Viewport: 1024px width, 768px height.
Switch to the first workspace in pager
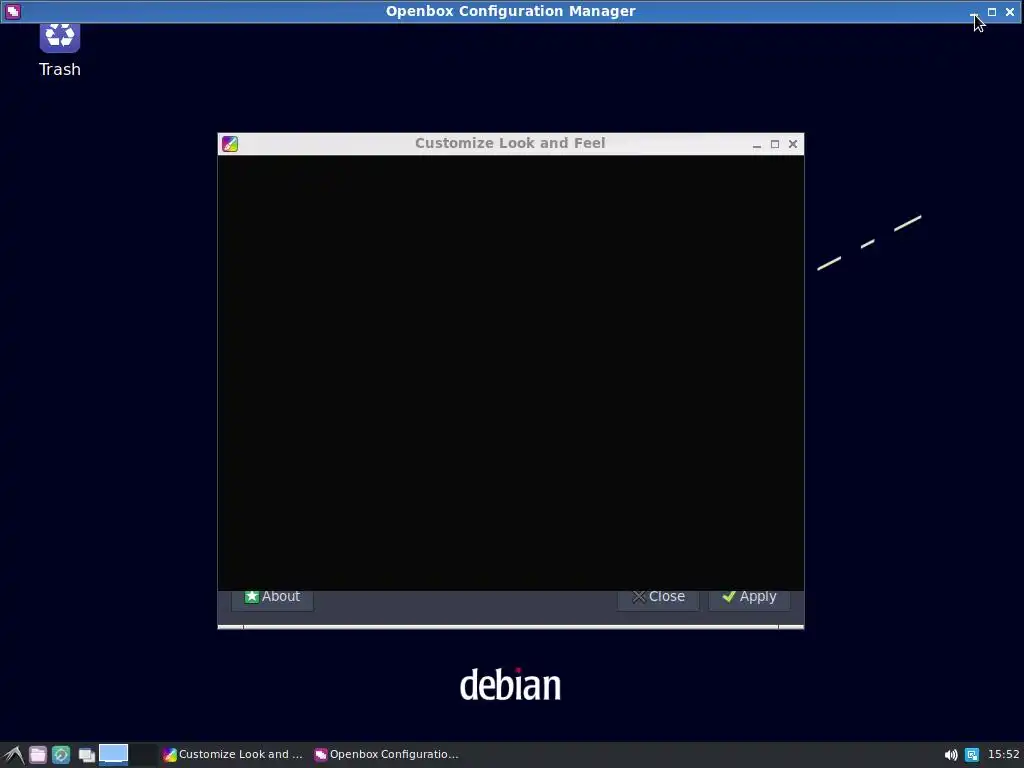[113, 754]
